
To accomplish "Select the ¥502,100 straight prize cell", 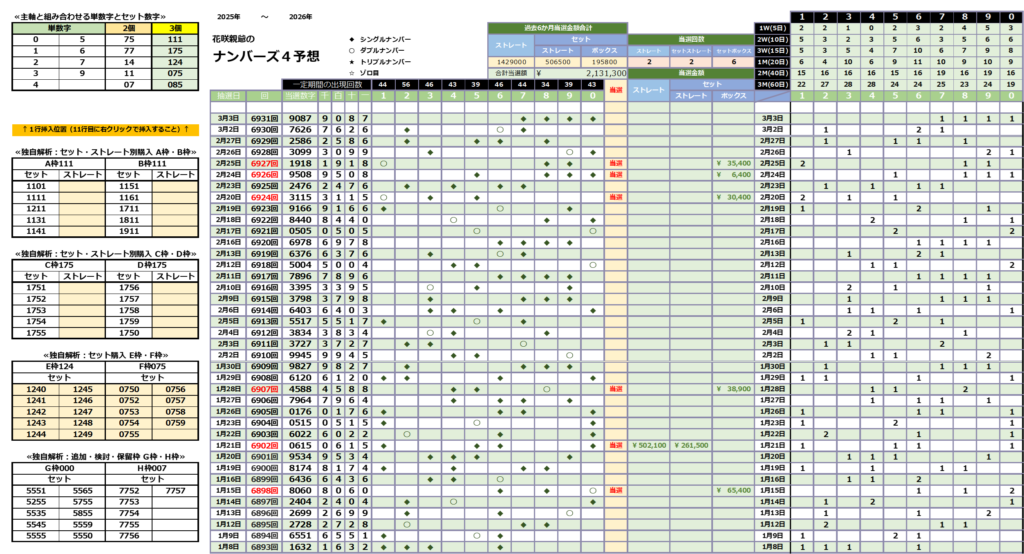I will 649,443.
